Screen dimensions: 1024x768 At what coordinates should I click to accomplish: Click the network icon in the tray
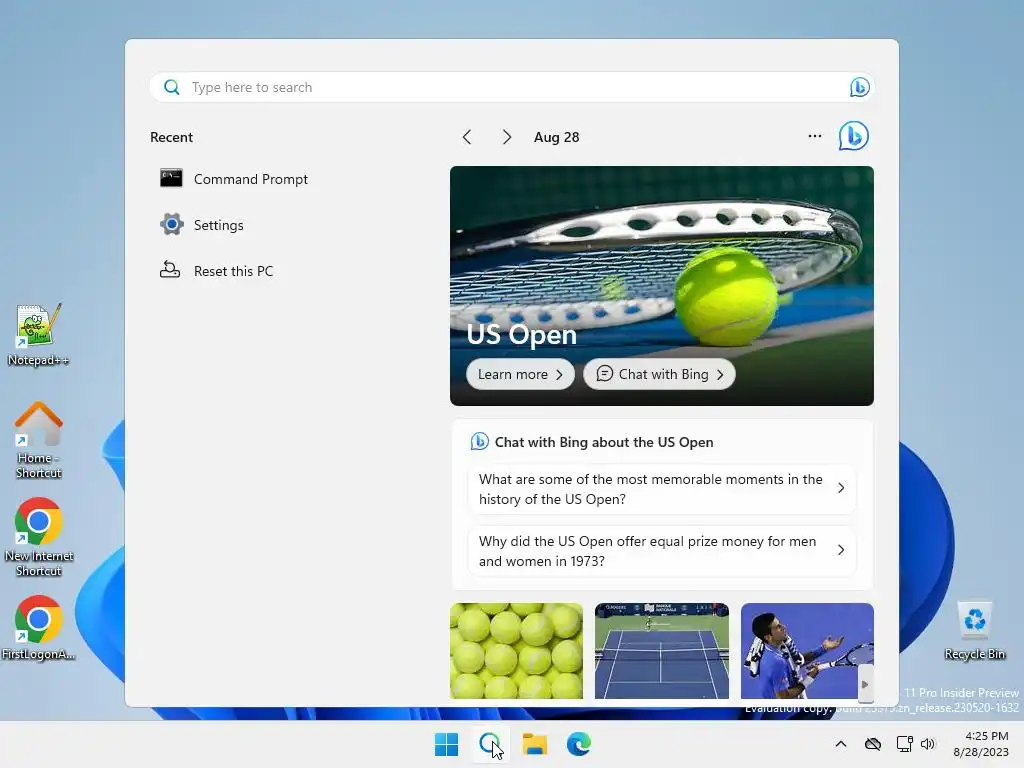(x=904, y=744)
